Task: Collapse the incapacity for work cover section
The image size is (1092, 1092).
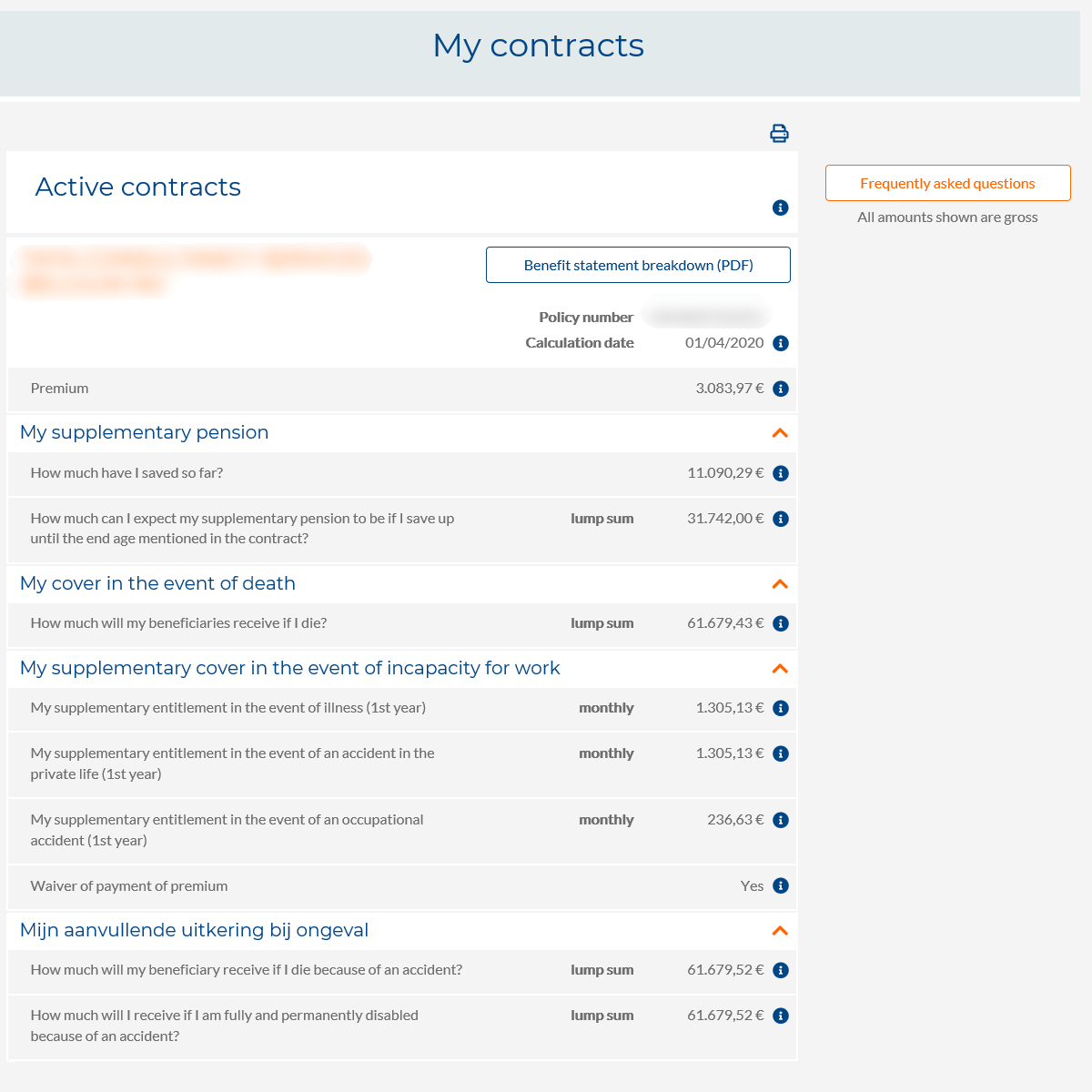Action: (779, 669)
